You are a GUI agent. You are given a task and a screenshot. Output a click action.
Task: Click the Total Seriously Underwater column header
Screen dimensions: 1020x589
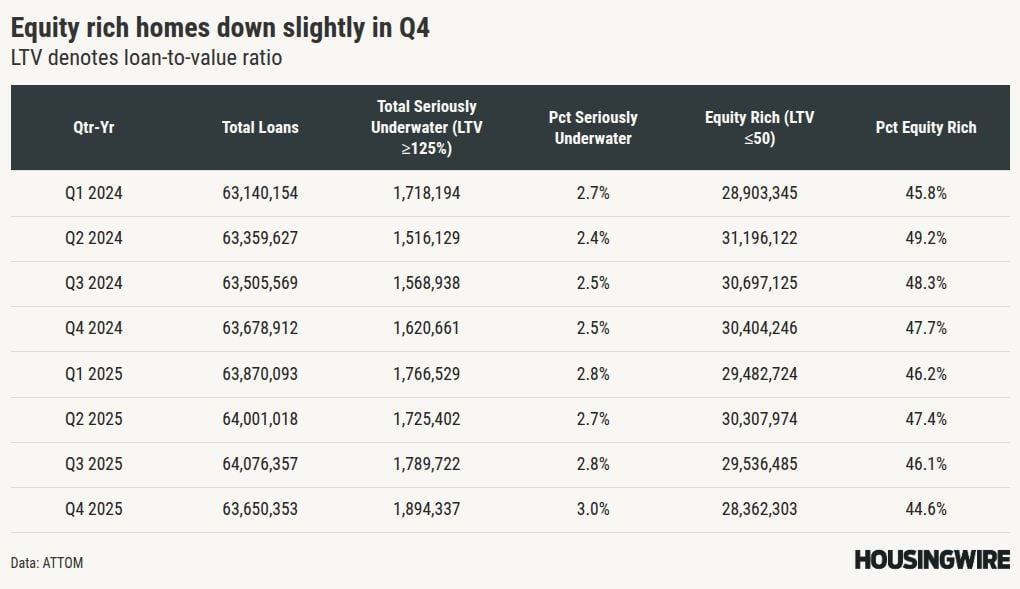(426, 127)
